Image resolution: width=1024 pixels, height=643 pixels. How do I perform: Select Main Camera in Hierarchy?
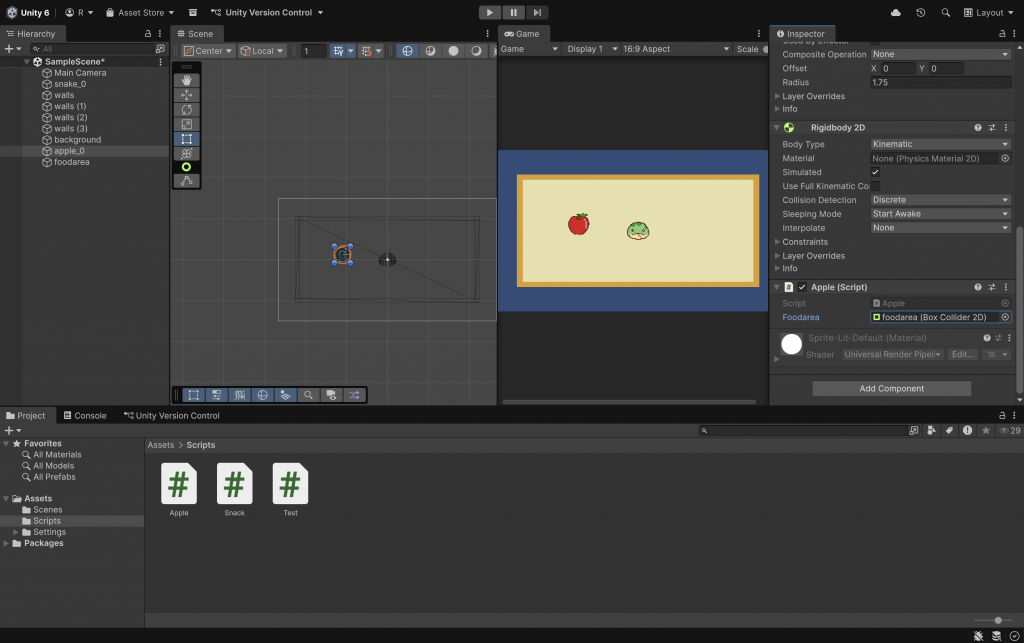[x=80, y=73]
